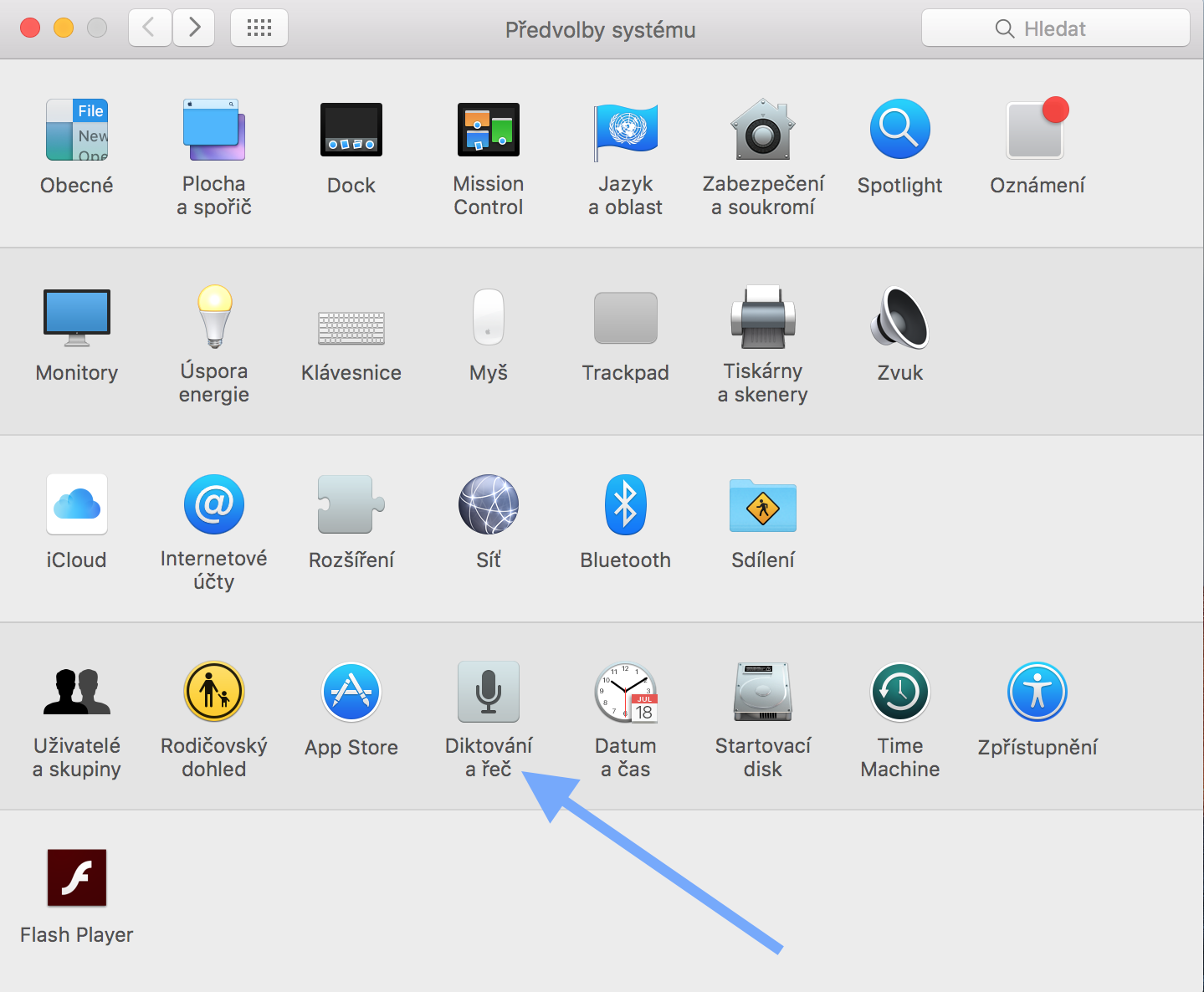Open the Zpřístupnění accessibility pane
Image resolution: width=1204 pixels, height=992 pixels.
[1037, 693]
